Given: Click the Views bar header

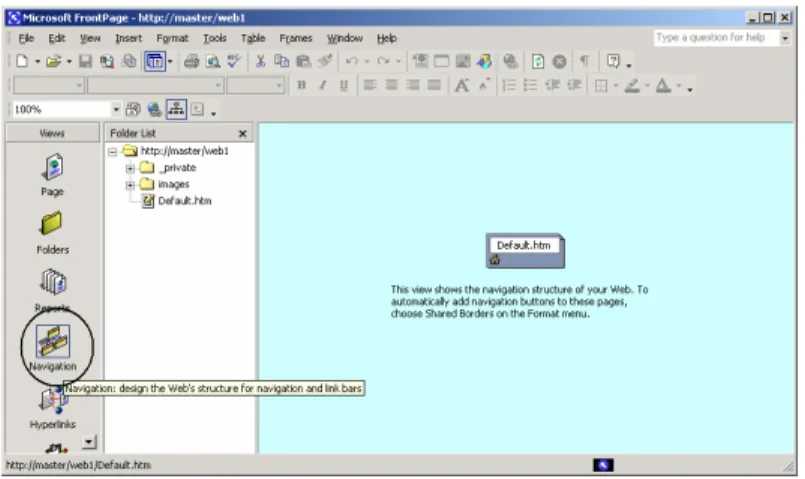Looking at the screenshot, I should (x=52, y=133).
